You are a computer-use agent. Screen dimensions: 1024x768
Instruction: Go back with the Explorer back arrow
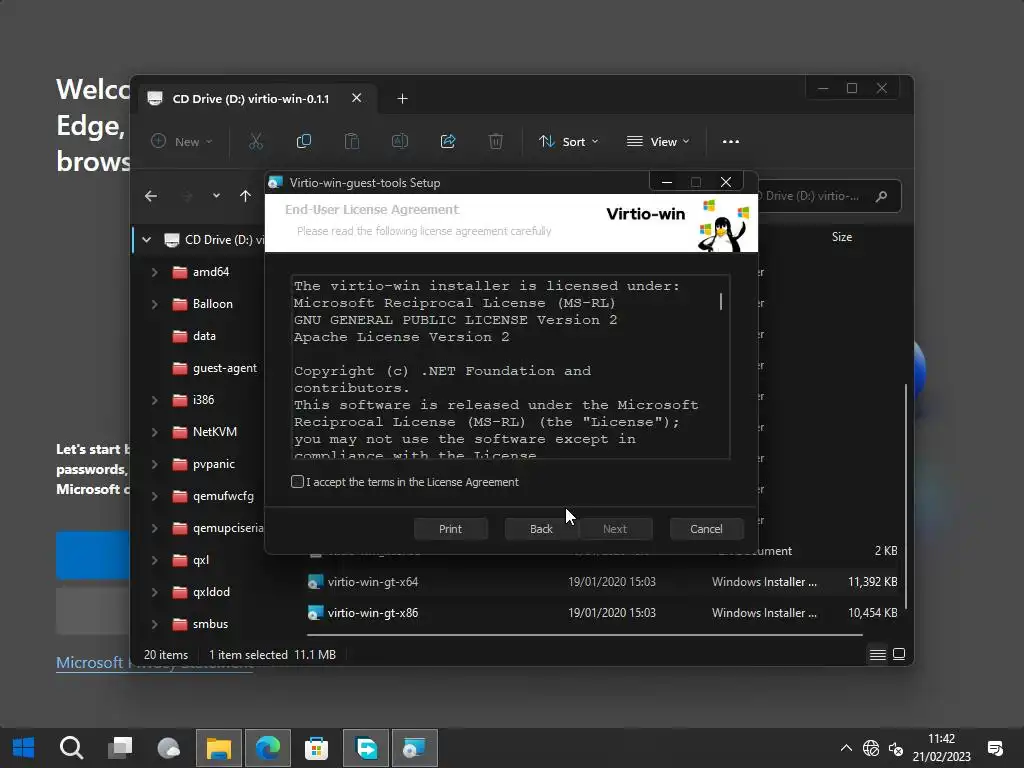(x=151, y=196)
